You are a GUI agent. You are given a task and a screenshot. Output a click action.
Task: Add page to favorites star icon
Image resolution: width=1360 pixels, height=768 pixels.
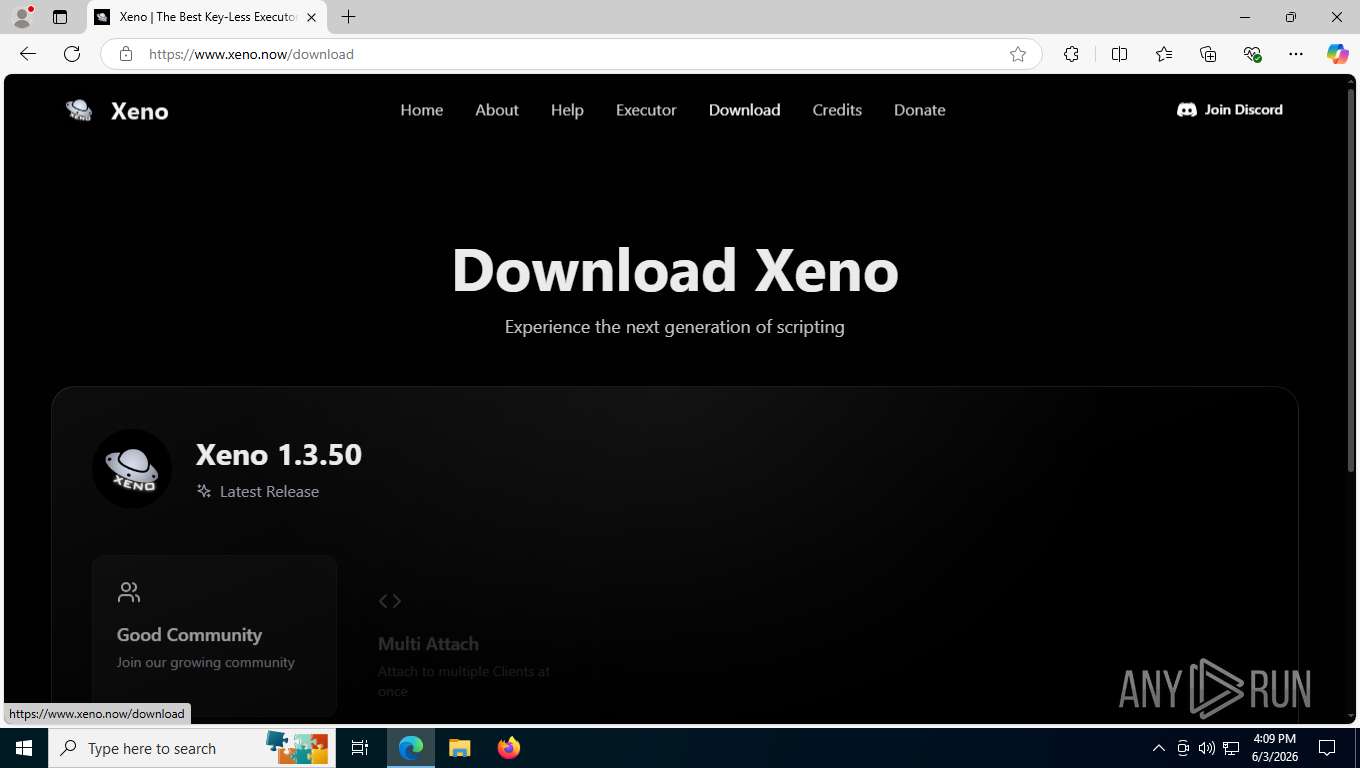pos(1018,54)
